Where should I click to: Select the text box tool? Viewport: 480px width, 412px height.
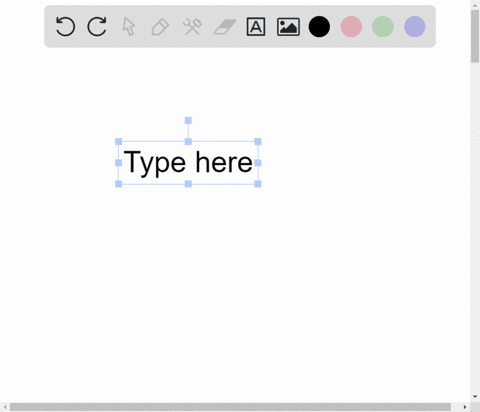click(256, 27)
